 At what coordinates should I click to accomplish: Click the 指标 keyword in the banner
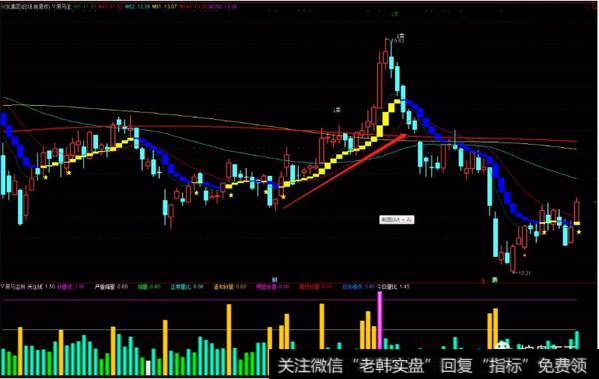506,365
